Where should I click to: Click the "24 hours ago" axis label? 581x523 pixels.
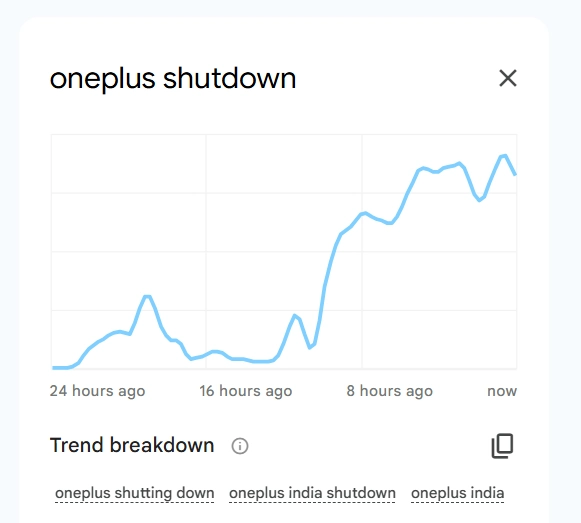(97, 391)
